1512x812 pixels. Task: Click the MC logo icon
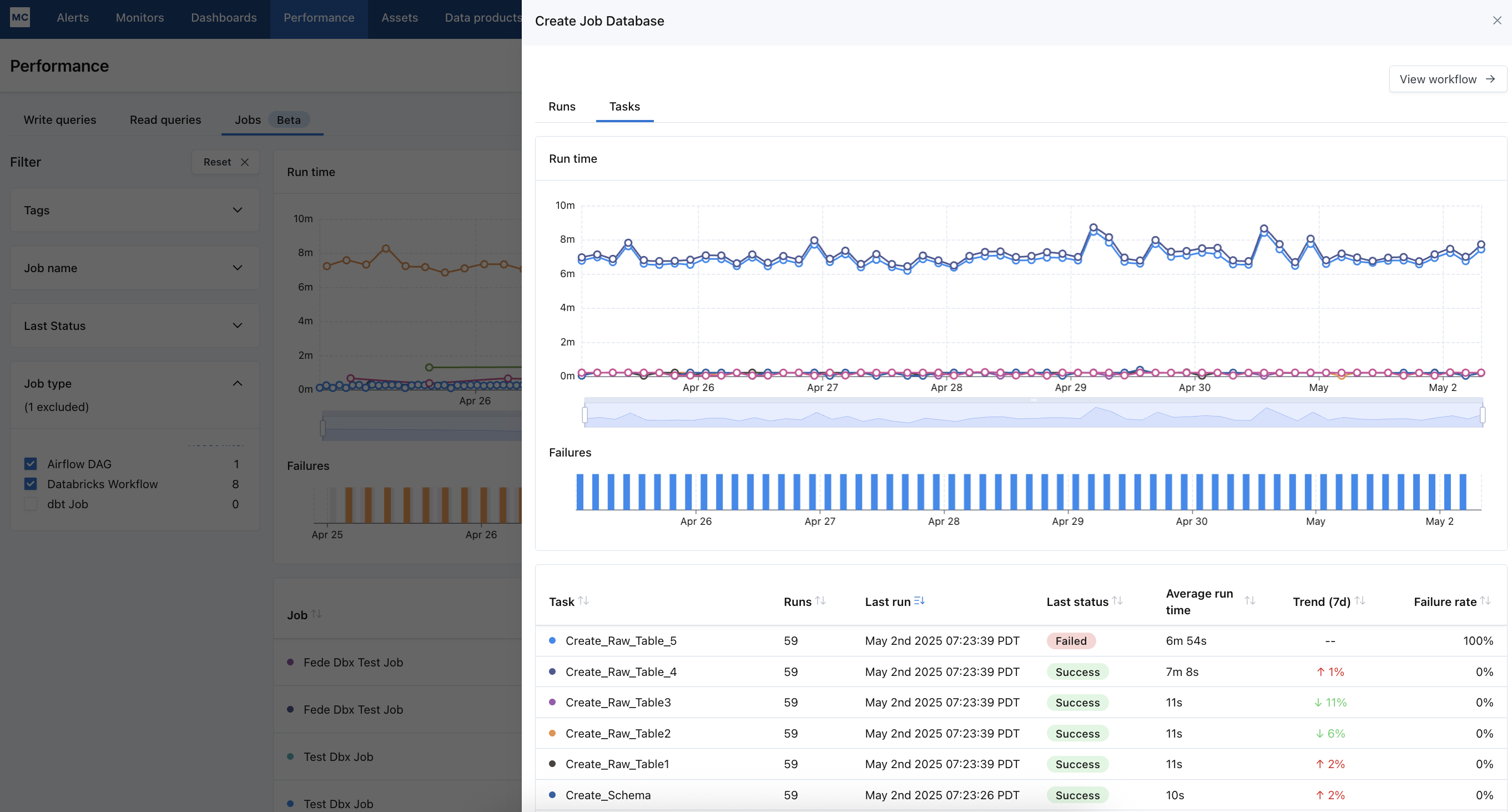[20, 18]
